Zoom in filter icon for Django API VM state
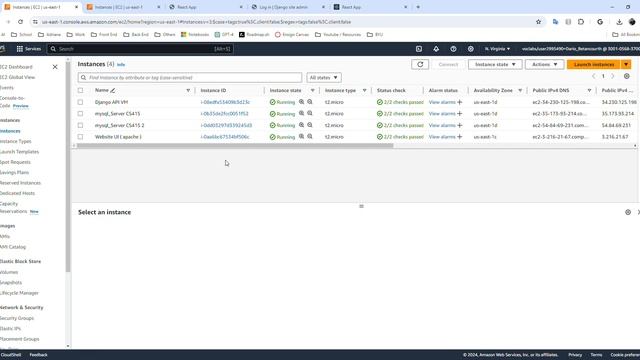This screenshot has height=360, width=640. click(x=301, y=102)
